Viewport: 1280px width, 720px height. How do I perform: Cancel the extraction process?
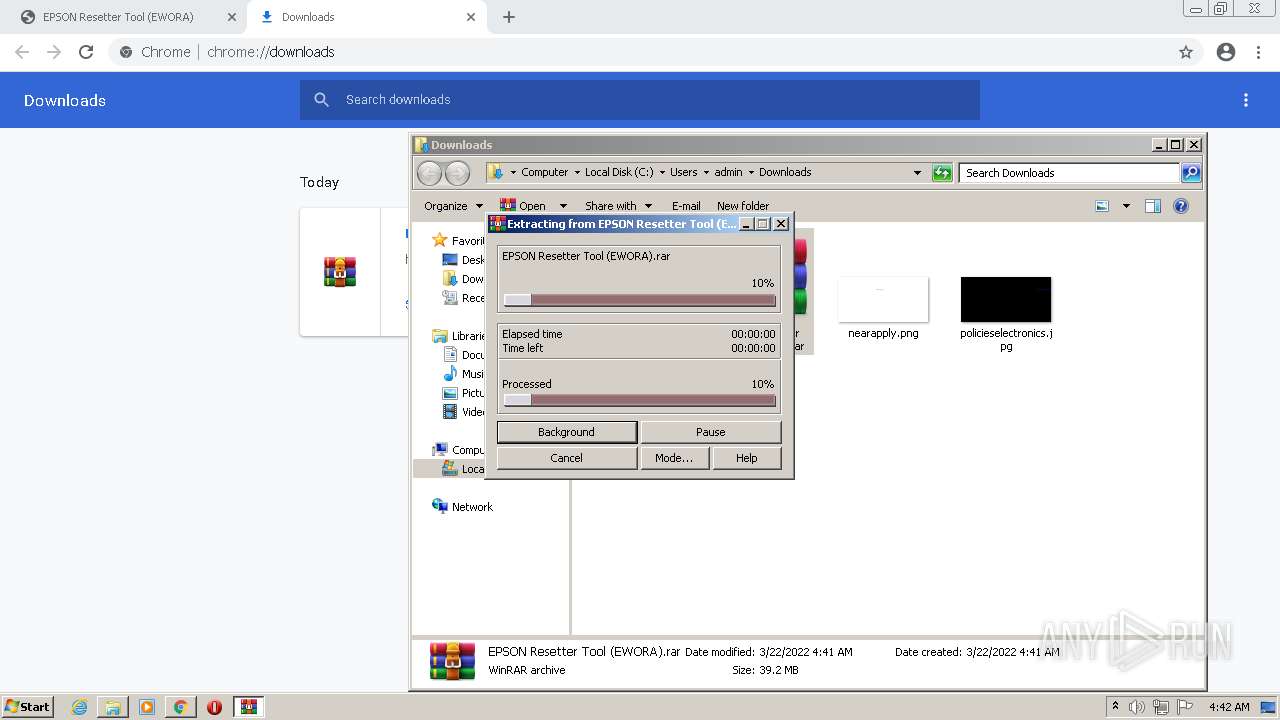566,458
